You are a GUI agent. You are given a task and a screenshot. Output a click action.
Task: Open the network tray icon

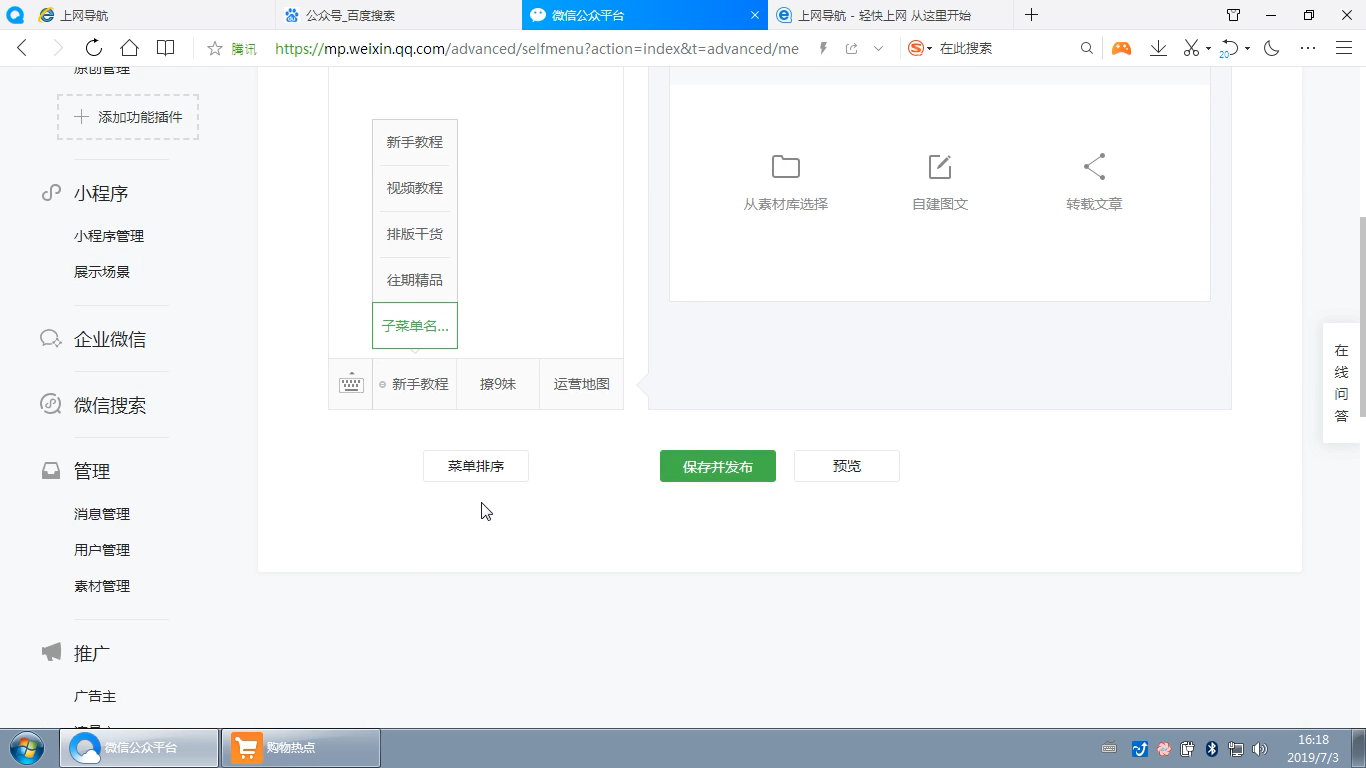pos(1236,748)
